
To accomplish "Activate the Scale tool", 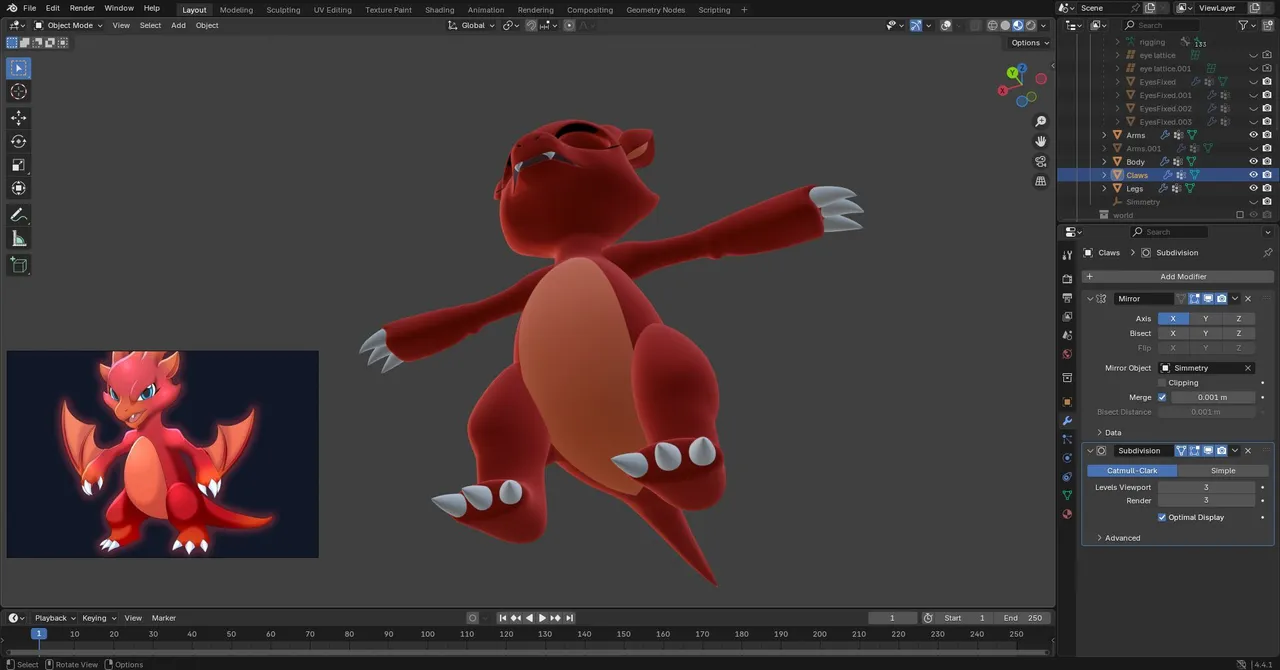I will click(x=19, y=165).
